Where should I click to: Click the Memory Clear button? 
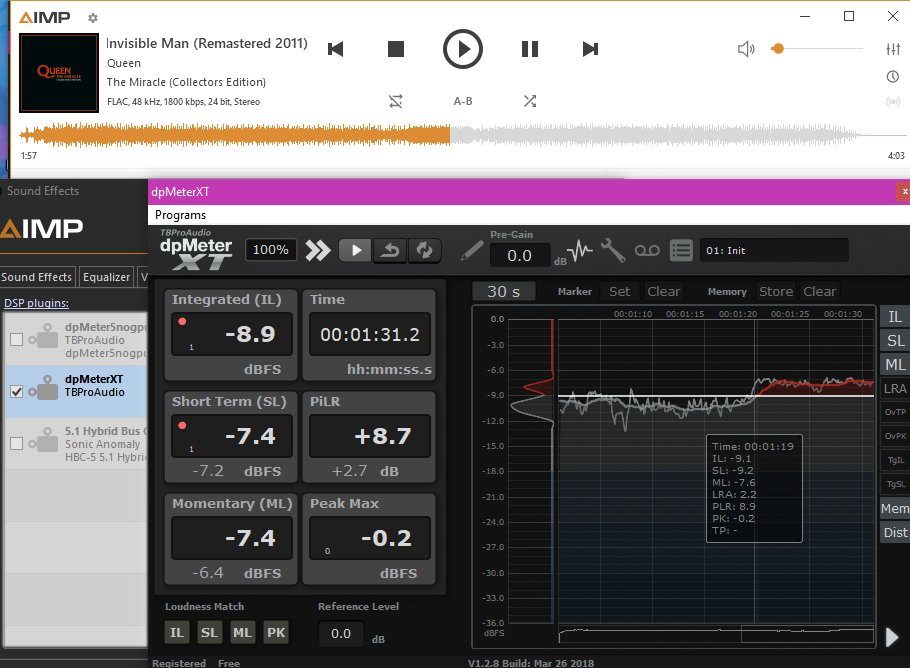[819, 291]
